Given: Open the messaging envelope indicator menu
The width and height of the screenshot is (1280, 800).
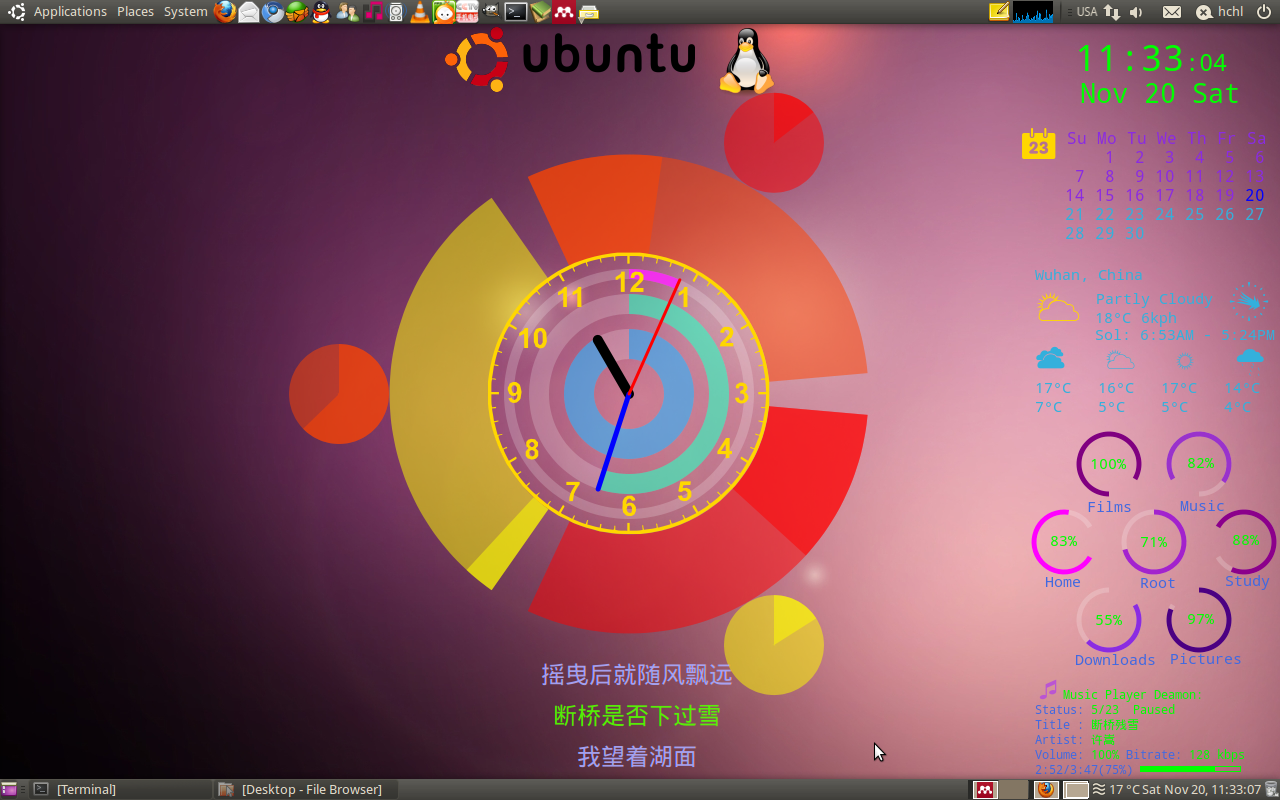Looking at the screenshot, I should click(x=1172, y=12).
